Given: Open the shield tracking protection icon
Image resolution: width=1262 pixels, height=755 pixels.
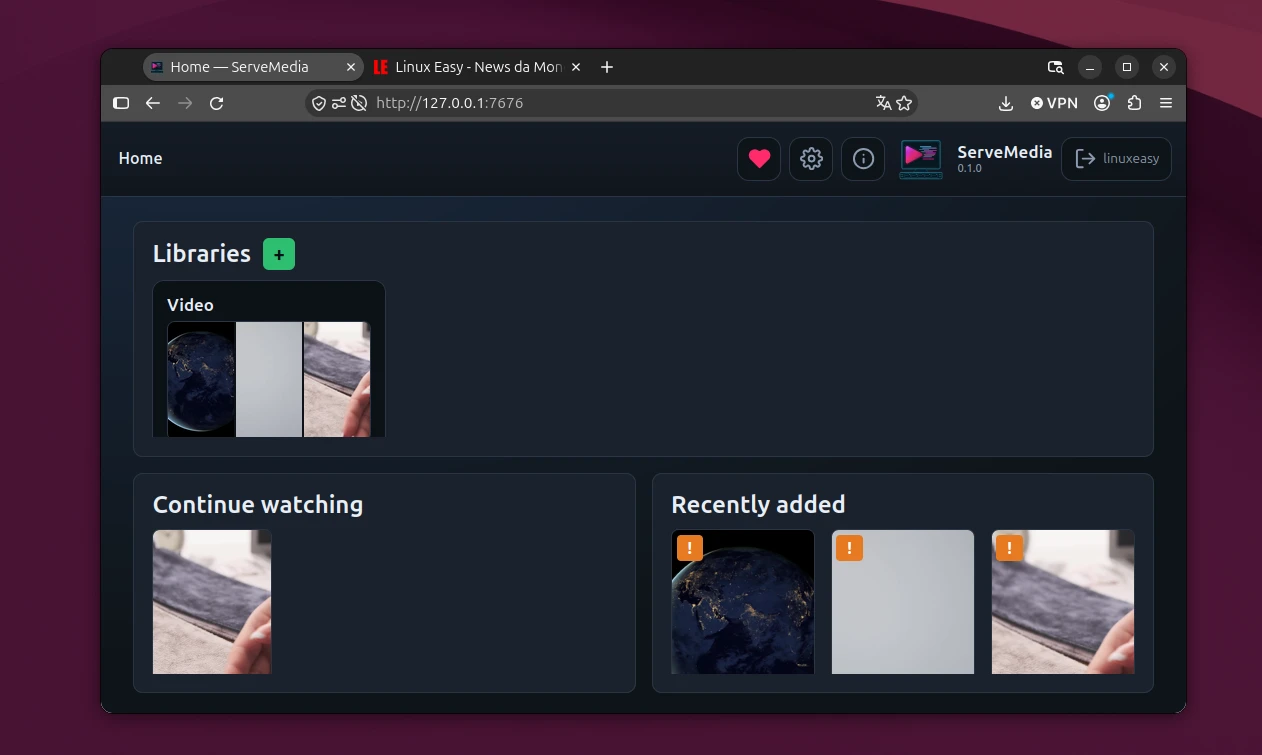Looking at the screenshot, I should (x=319, y=103).
